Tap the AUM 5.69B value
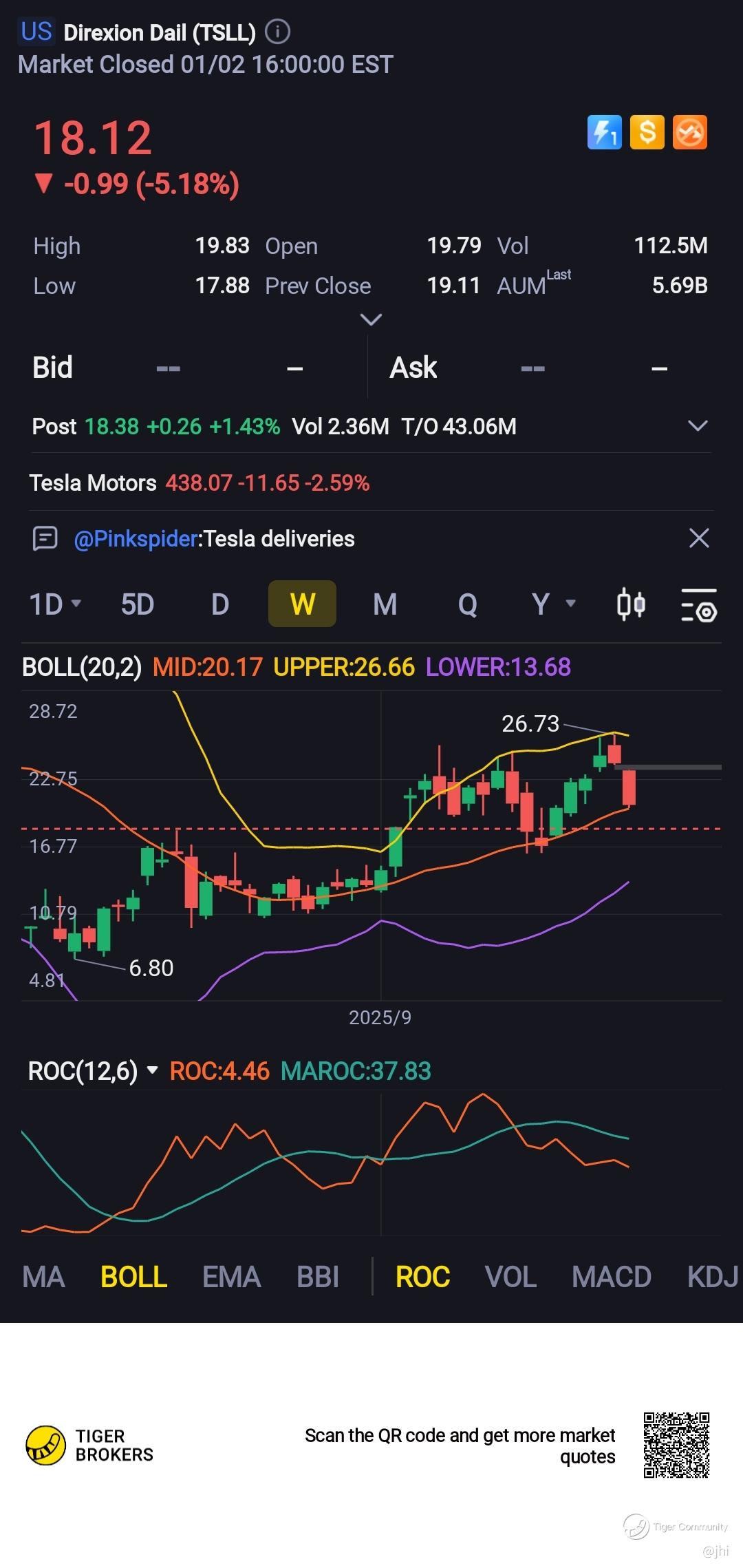The height and width of the screenshot is (1568, 743). tap(680, 286)
